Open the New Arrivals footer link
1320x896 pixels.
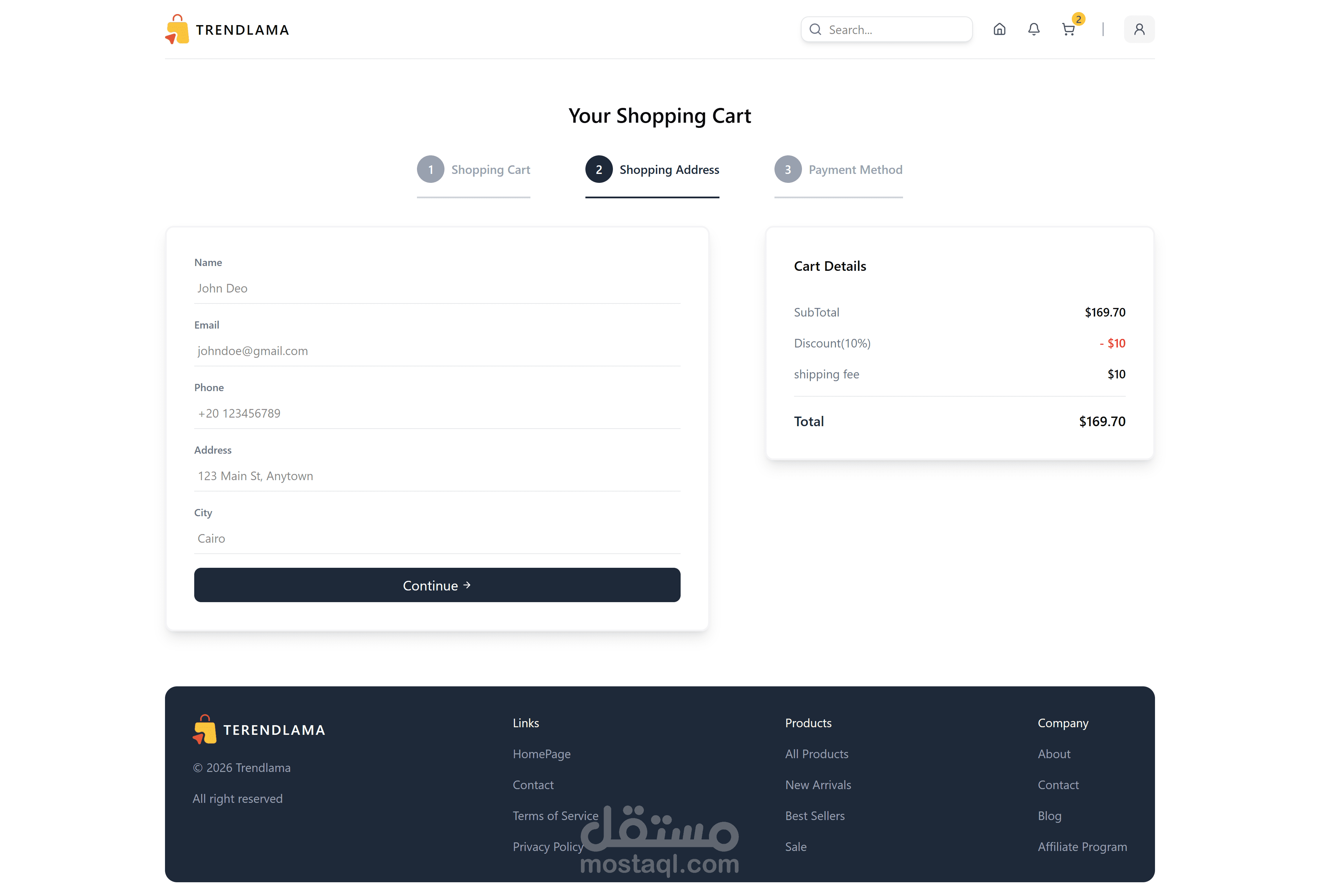818,785
